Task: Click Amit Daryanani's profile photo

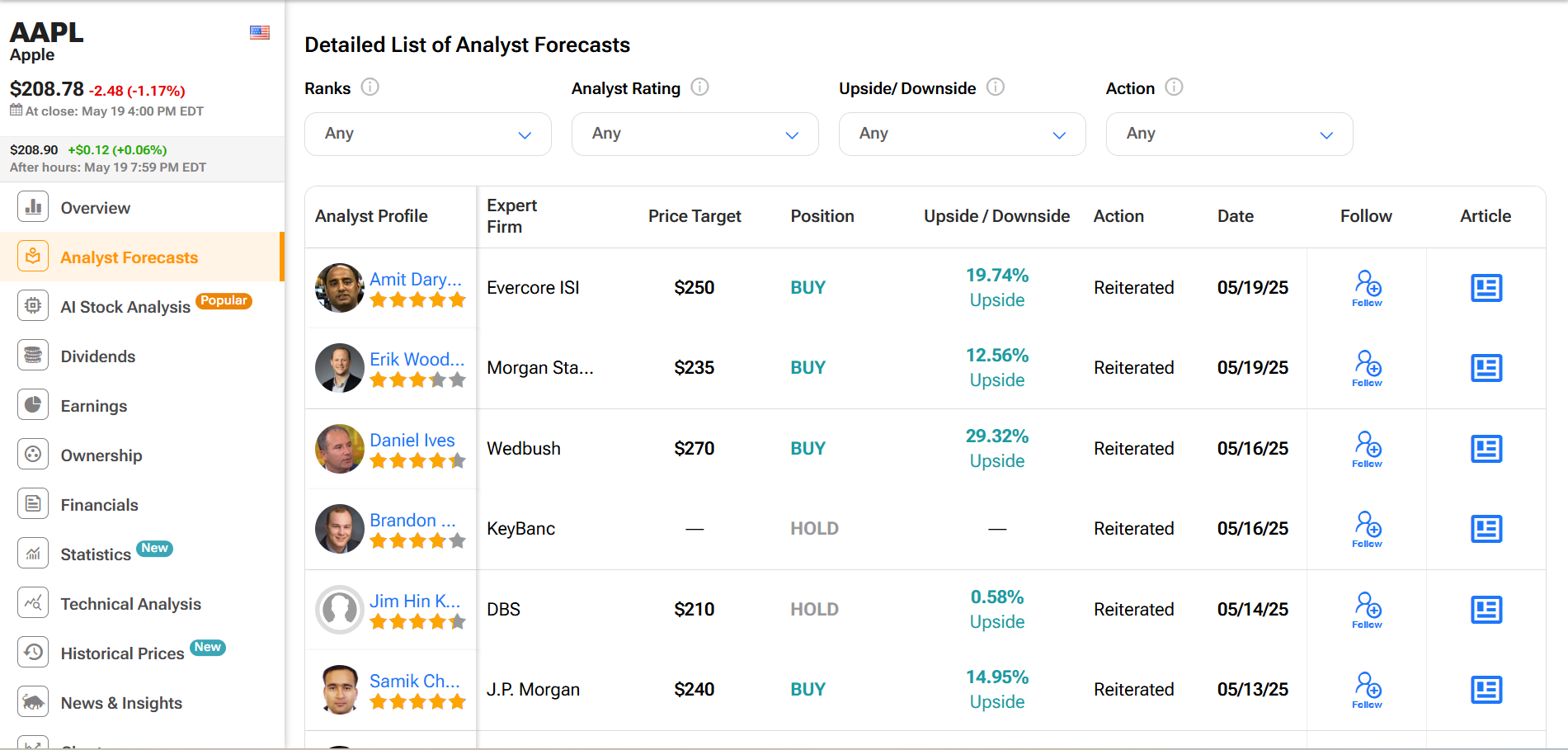Action: 340,288
